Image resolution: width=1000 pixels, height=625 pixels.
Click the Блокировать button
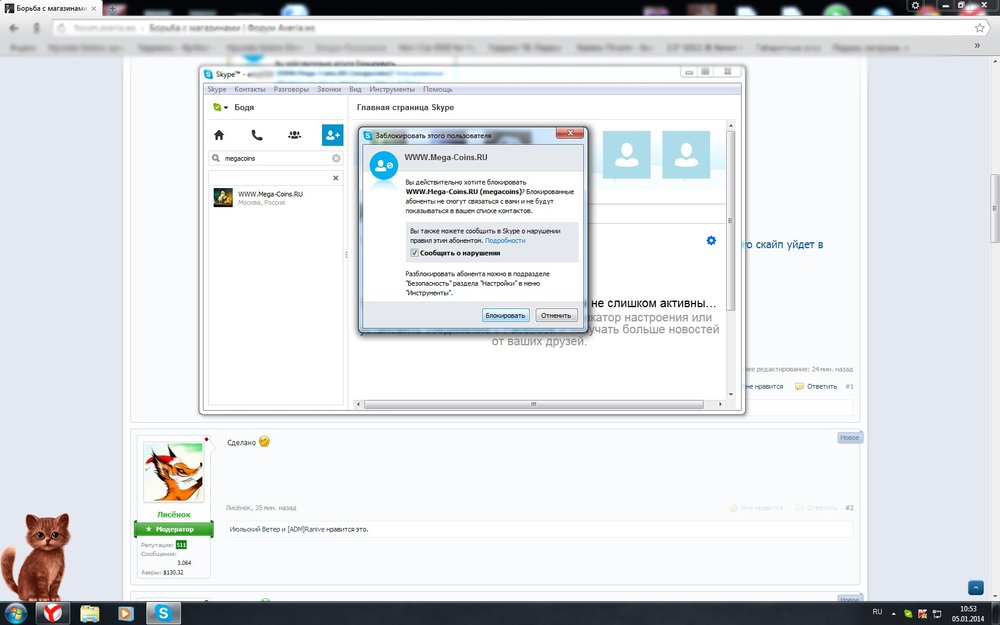click(x=505, y=315)
